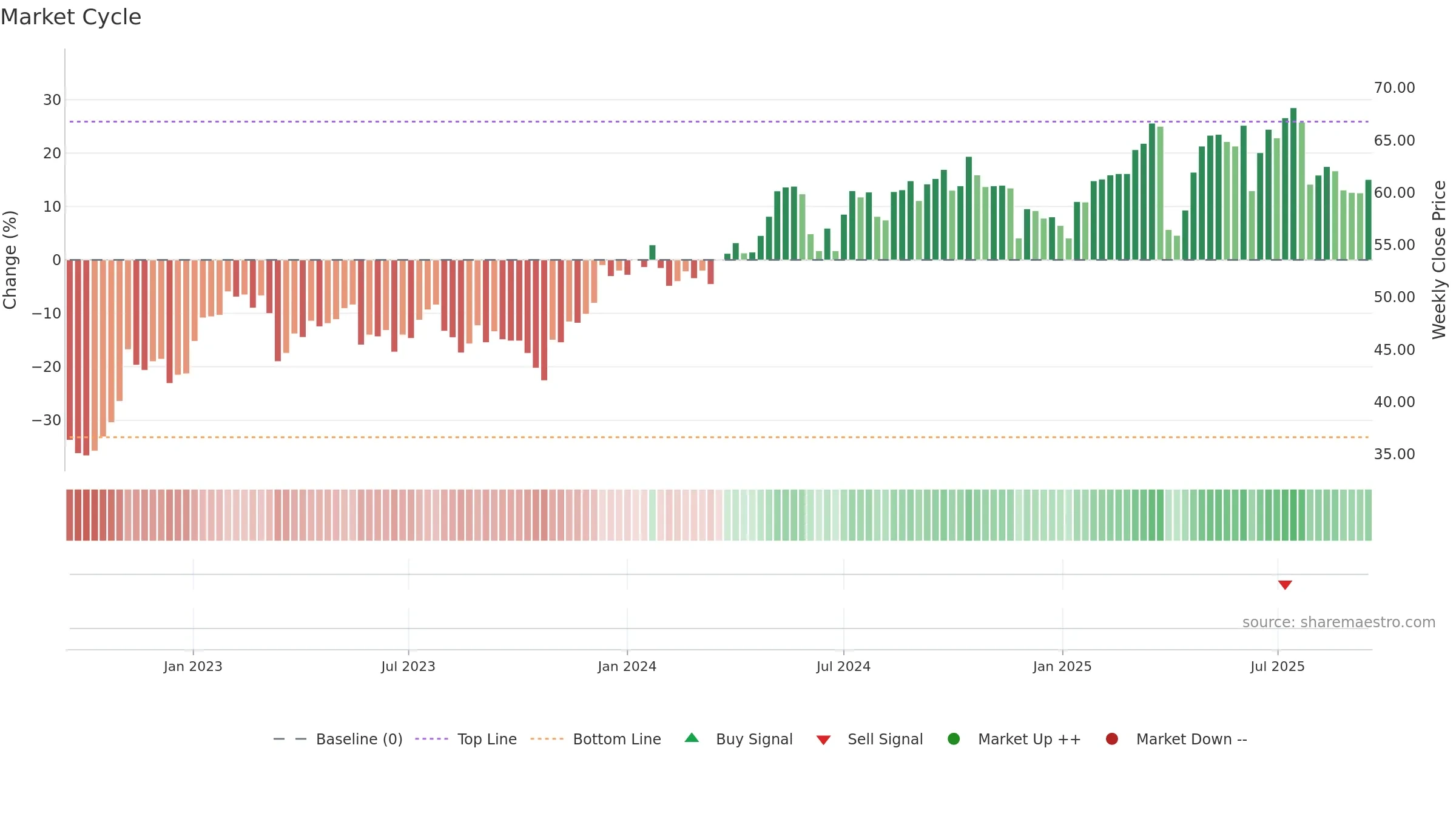Click the 70.00 price axis label

tap(1394, 88)
